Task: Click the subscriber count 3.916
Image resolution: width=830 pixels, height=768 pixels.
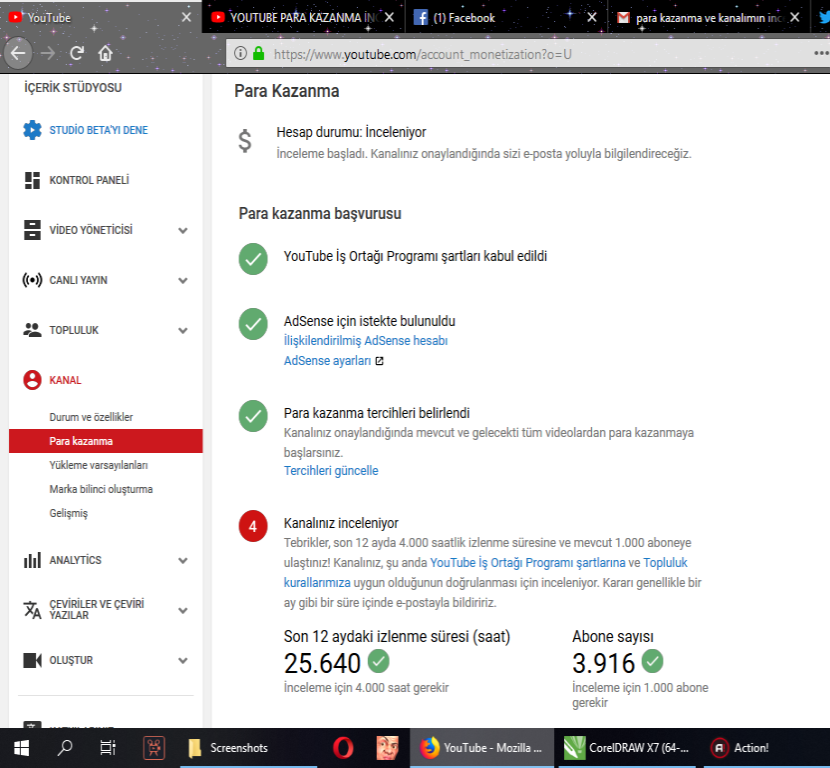Action: (603, 663)
